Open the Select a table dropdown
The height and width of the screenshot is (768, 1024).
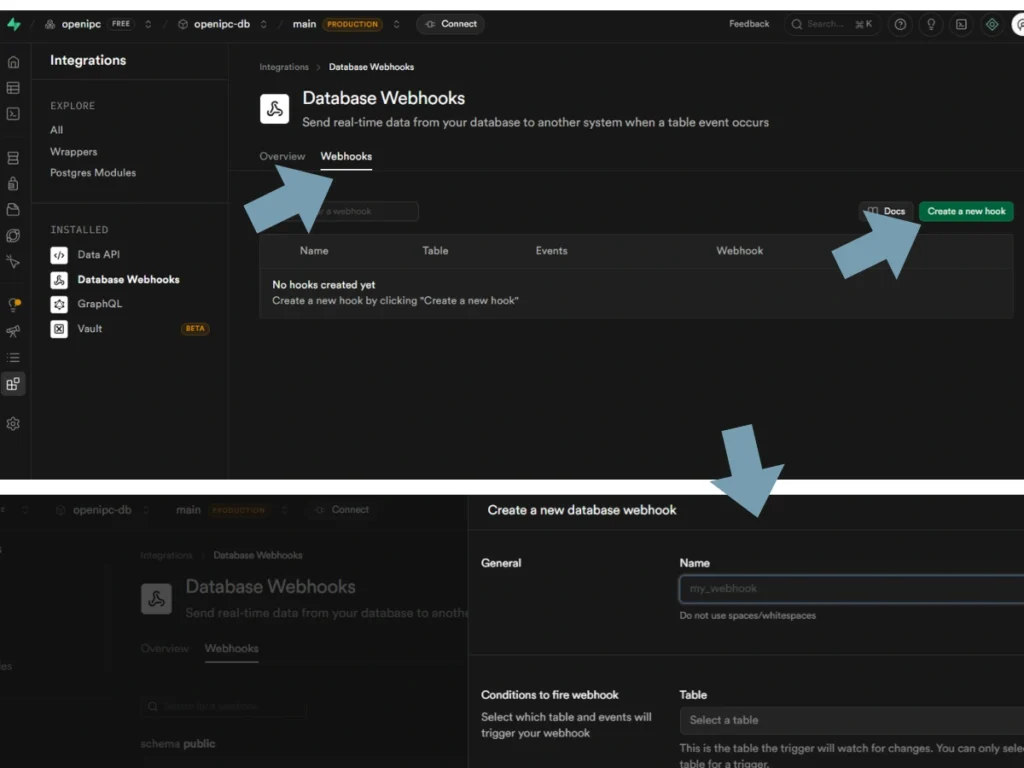(852, 720)
